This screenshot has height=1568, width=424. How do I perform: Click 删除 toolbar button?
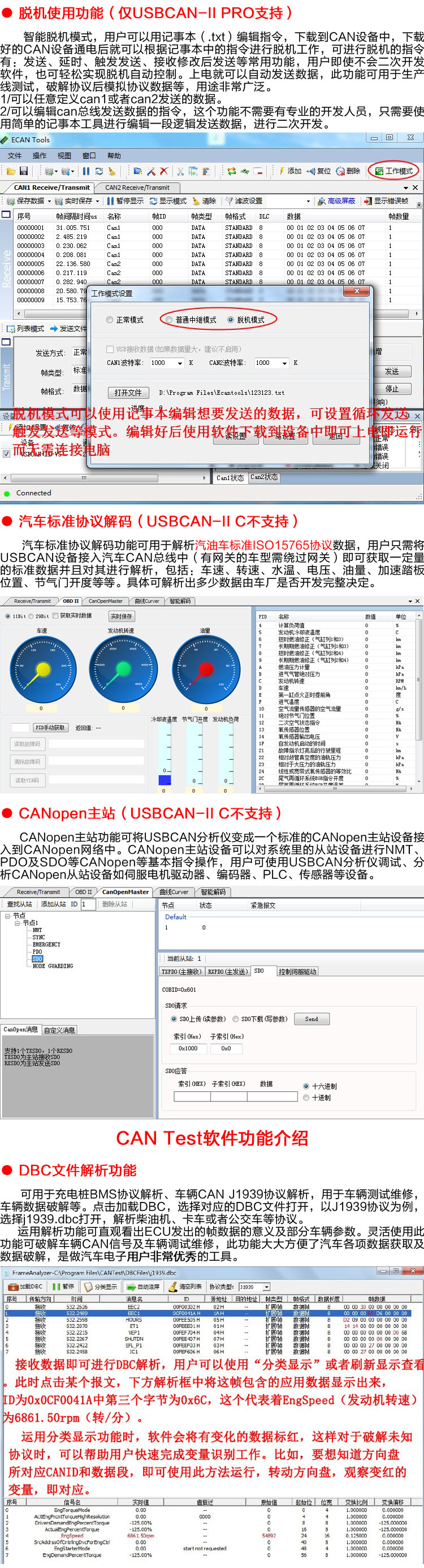(348, 171)
